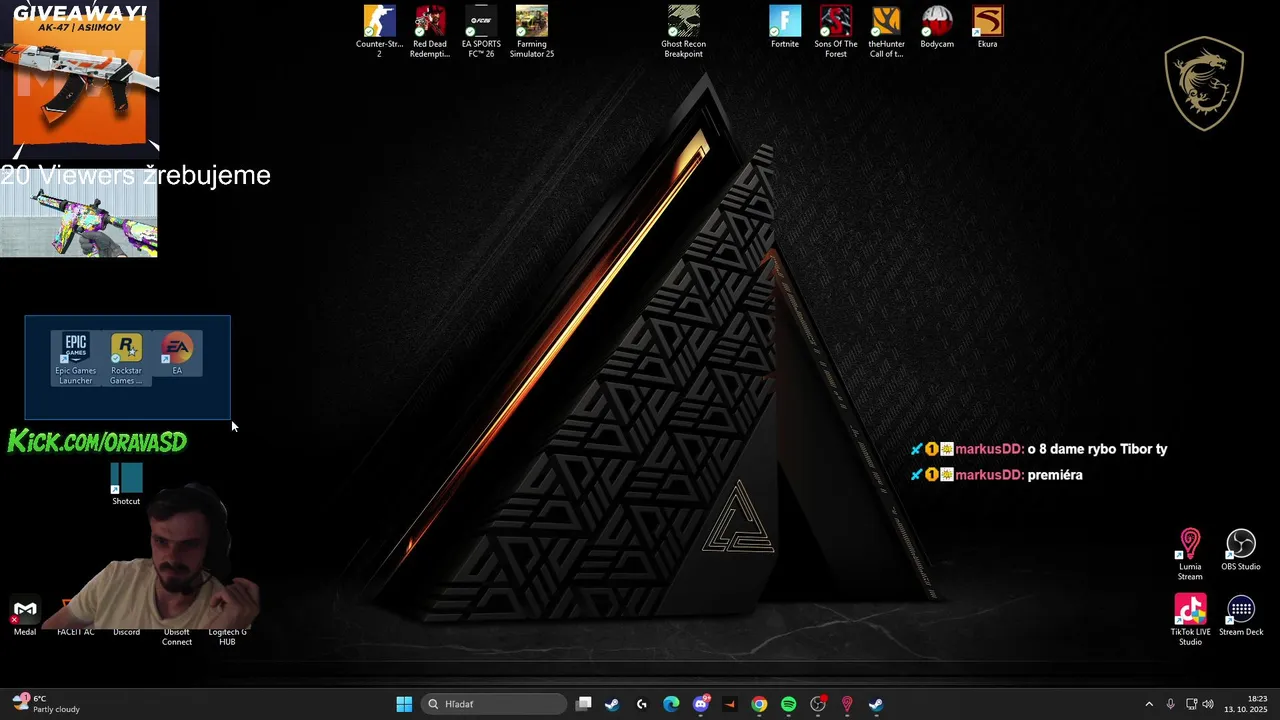Screen dimensions: 1280x720
Task: Click the microphone icon in the system tray
Action: (x=1170, y=704)
